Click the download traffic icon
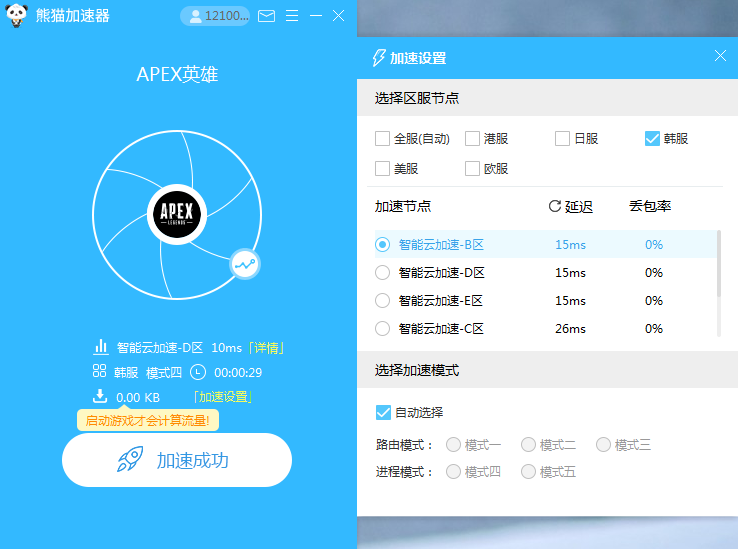 tap(100, 396)
